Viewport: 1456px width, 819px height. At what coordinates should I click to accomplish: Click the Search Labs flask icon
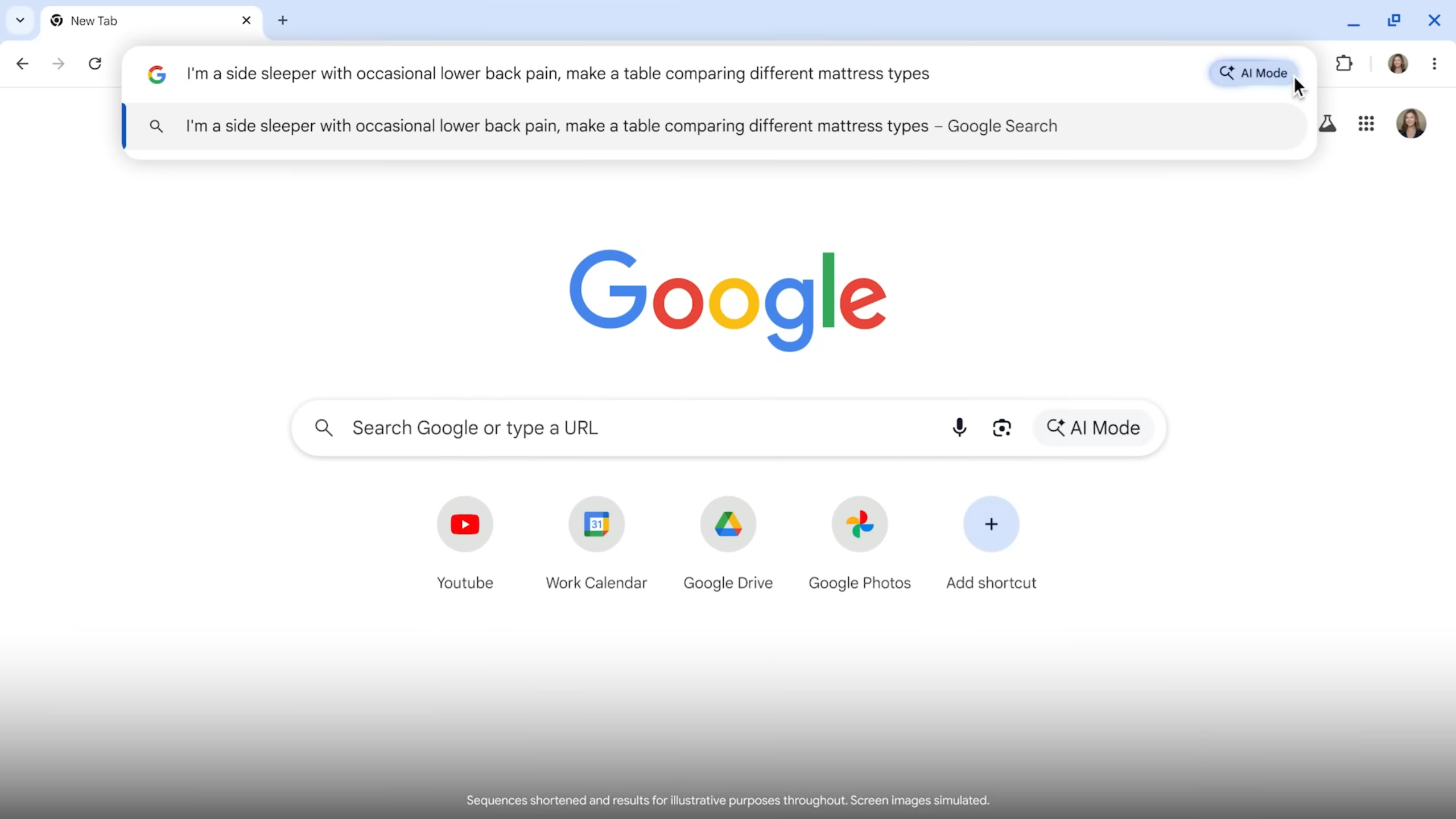pos(1327,124)
